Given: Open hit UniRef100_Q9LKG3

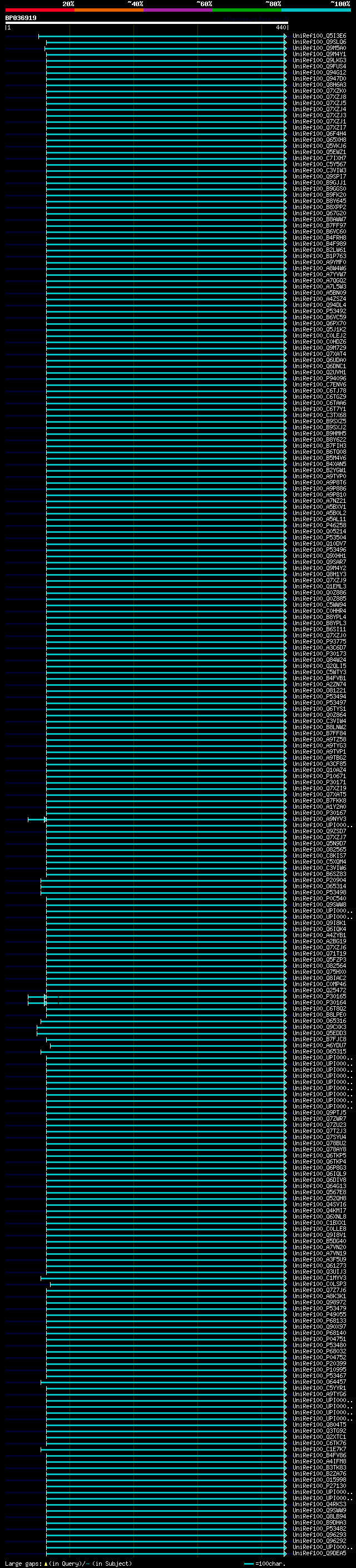Looking at the screenshot, I should coord(319,60).
